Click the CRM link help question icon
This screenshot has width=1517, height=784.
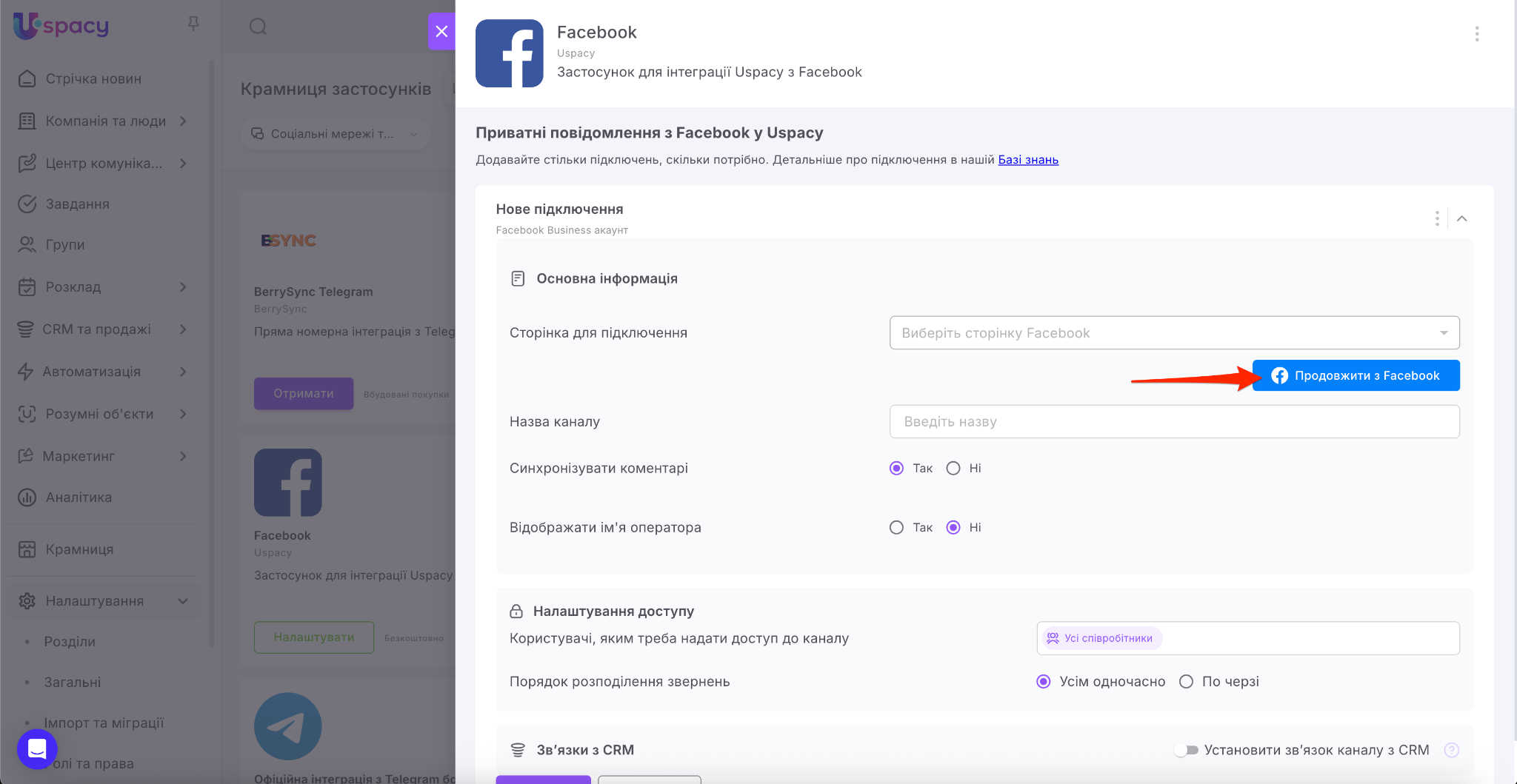1451,750
